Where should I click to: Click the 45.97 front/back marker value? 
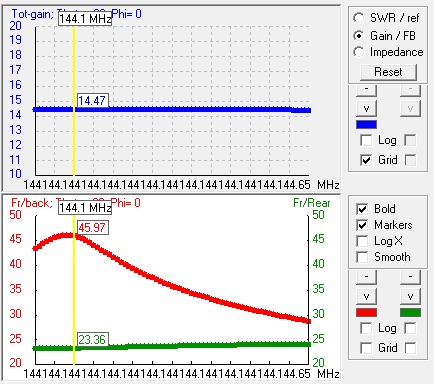click(92, 228)
